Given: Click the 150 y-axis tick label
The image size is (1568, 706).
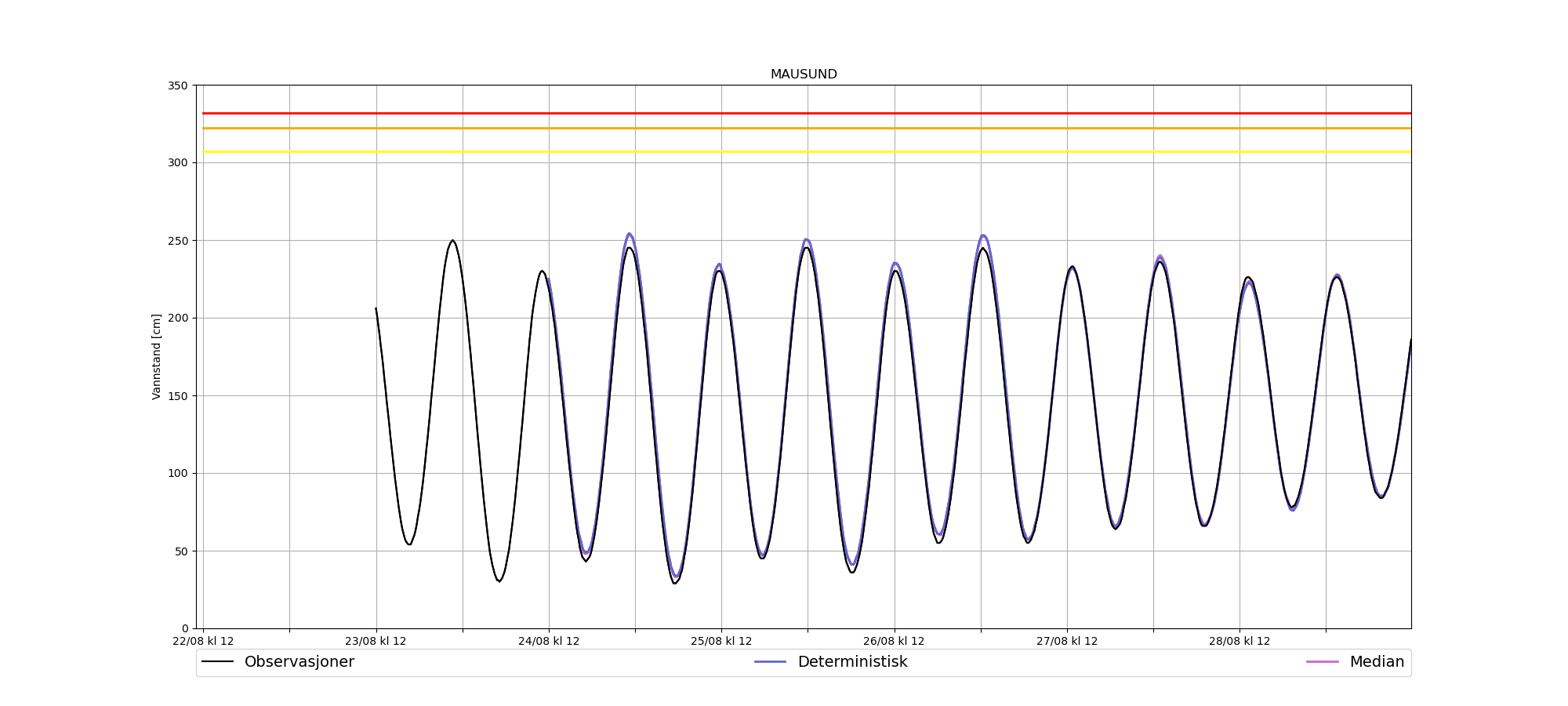Looking at the screenshot, I should [178, 396].
